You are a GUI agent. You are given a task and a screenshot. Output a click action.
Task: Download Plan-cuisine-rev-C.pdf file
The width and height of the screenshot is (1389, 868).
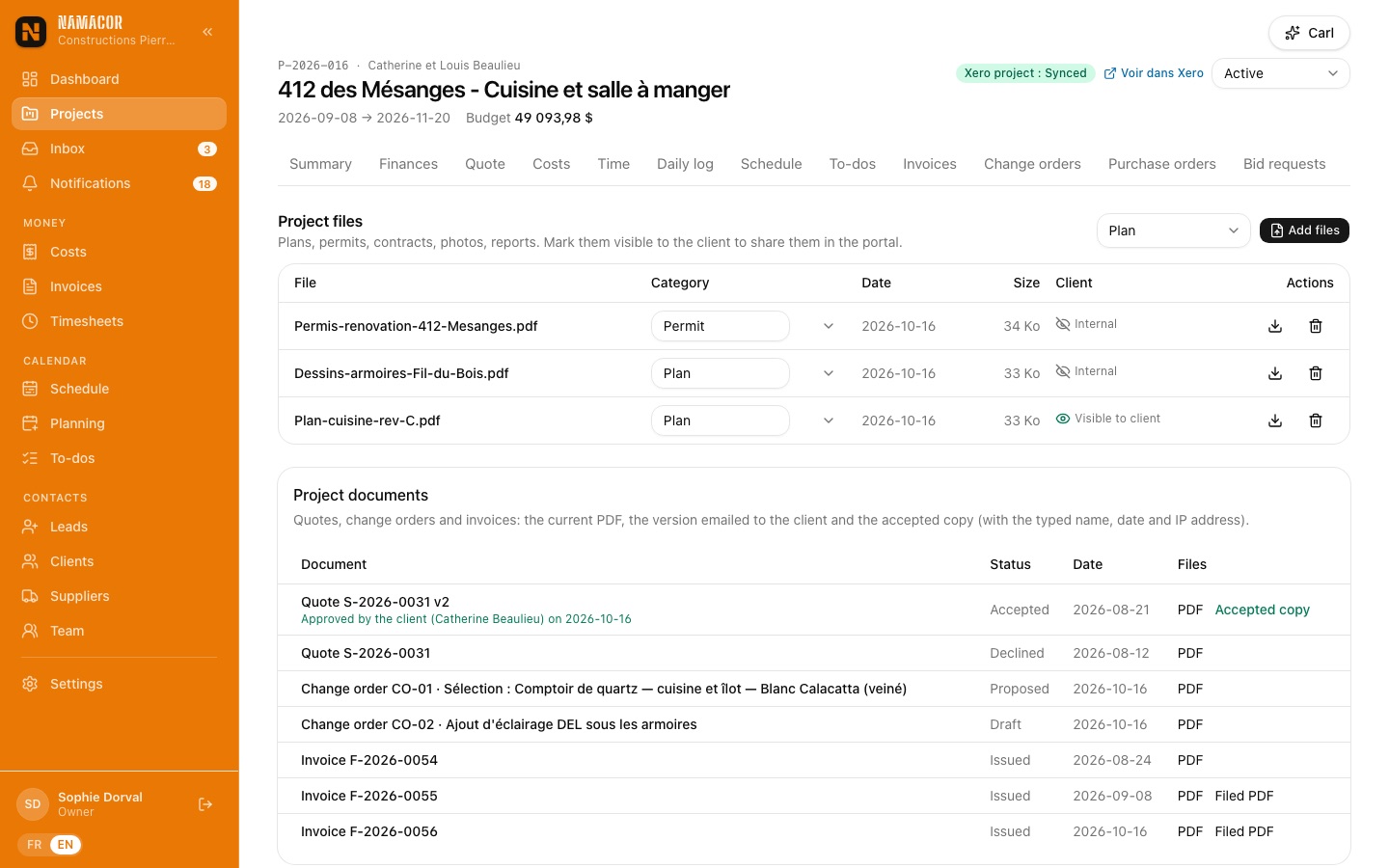pyautogui.click(x=1275, y=420)
